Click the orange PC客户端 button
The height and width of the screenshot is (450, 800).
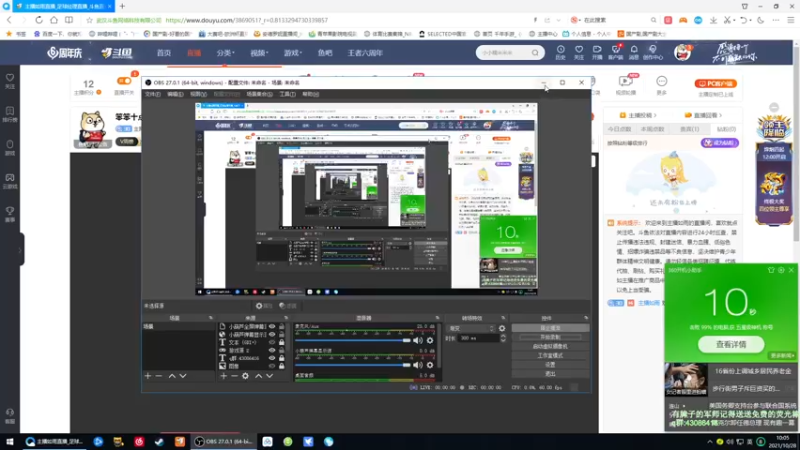[x=715, y=83]
